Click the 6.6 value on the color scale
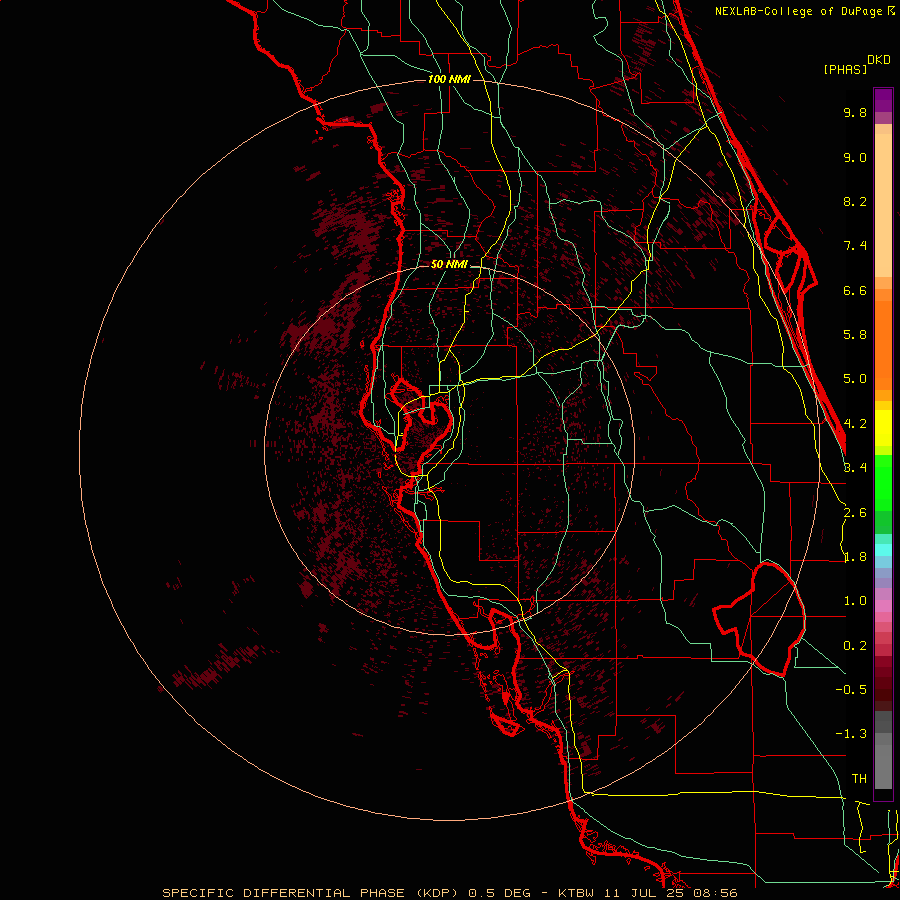This screenshot has width=900, height=900. [x=855, y=290]
